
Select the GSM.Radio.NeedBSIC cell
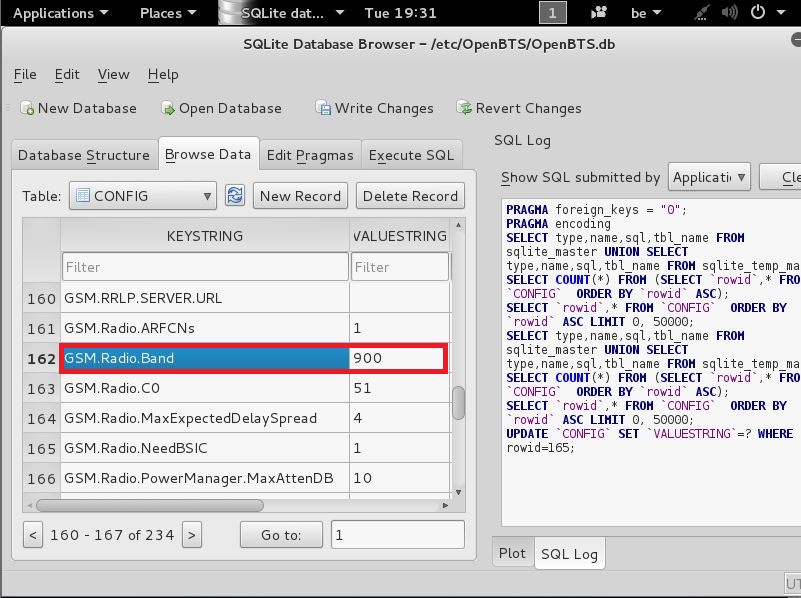point(205,448)
